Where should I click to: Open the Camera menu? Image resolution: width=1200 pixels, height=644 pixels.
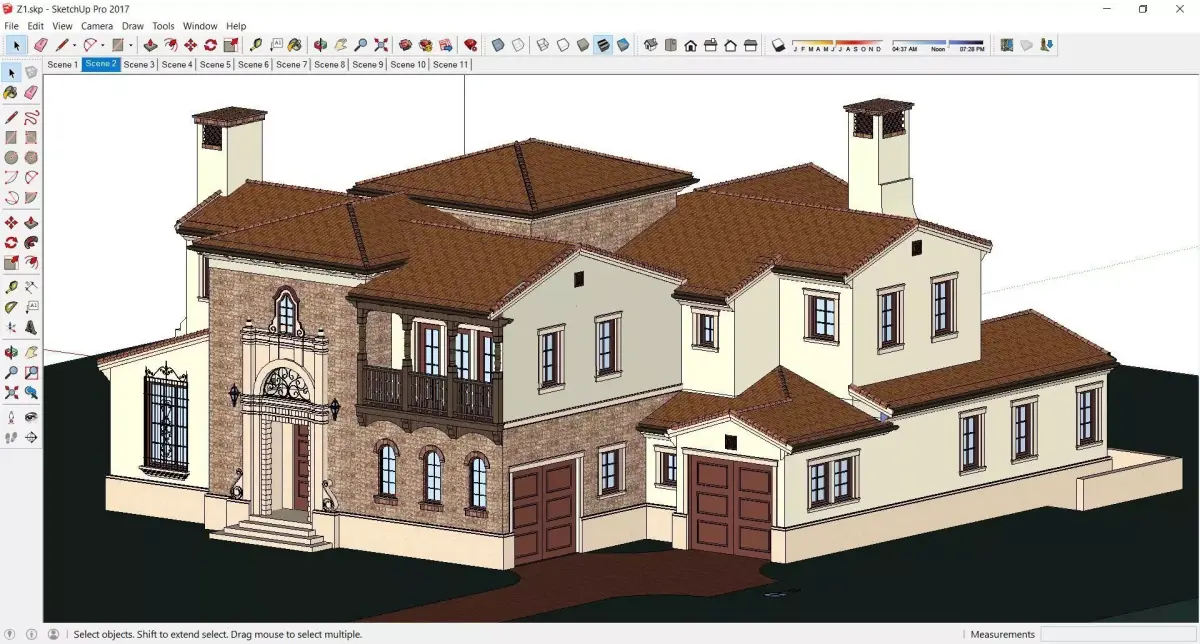pos(97,26)
